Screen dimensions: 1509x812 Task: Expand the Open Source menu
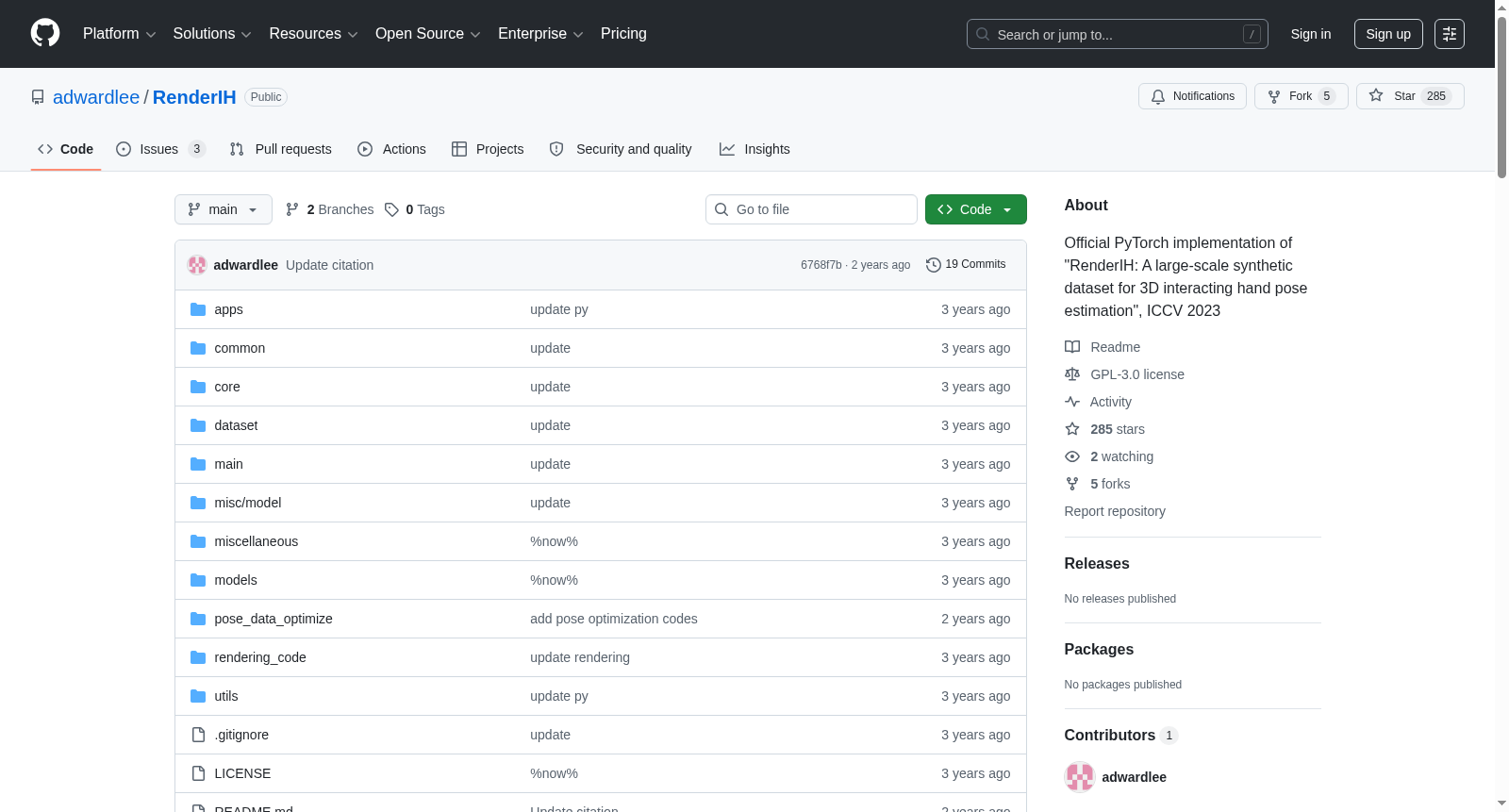(428, 34)
